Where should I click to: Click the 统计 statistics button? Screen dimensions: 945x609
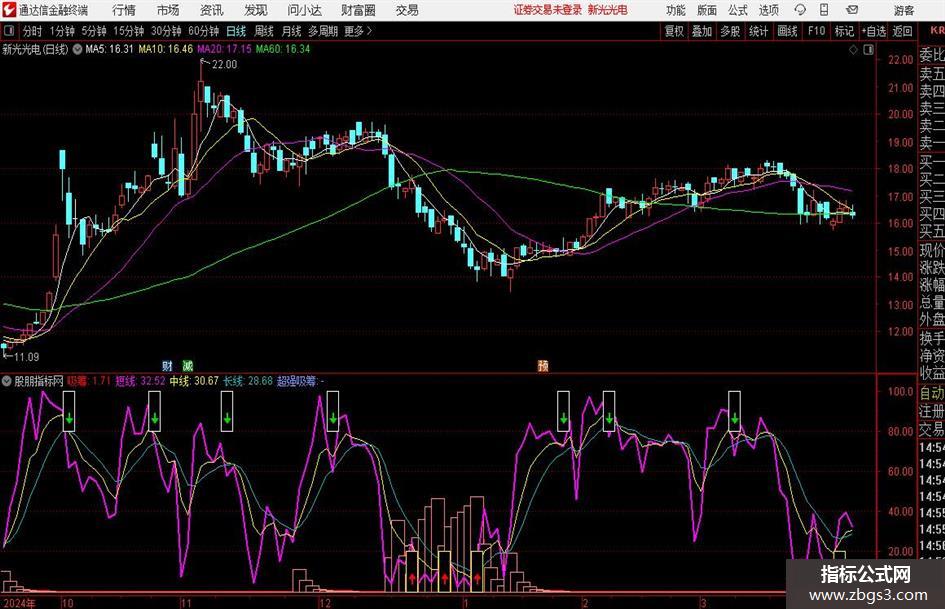pyautogui.click(x=758, y=31)
